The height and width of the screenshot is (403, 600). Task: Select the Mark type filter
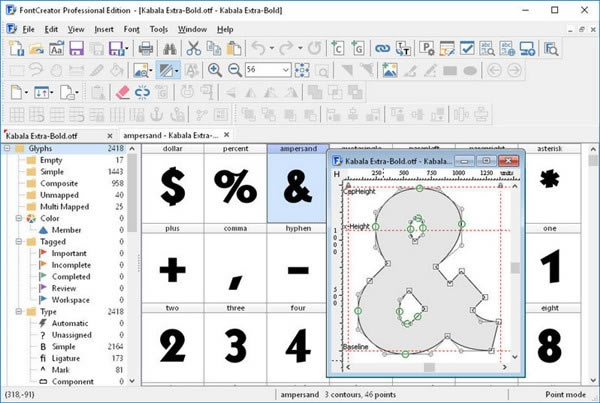[x=60, y=370]
